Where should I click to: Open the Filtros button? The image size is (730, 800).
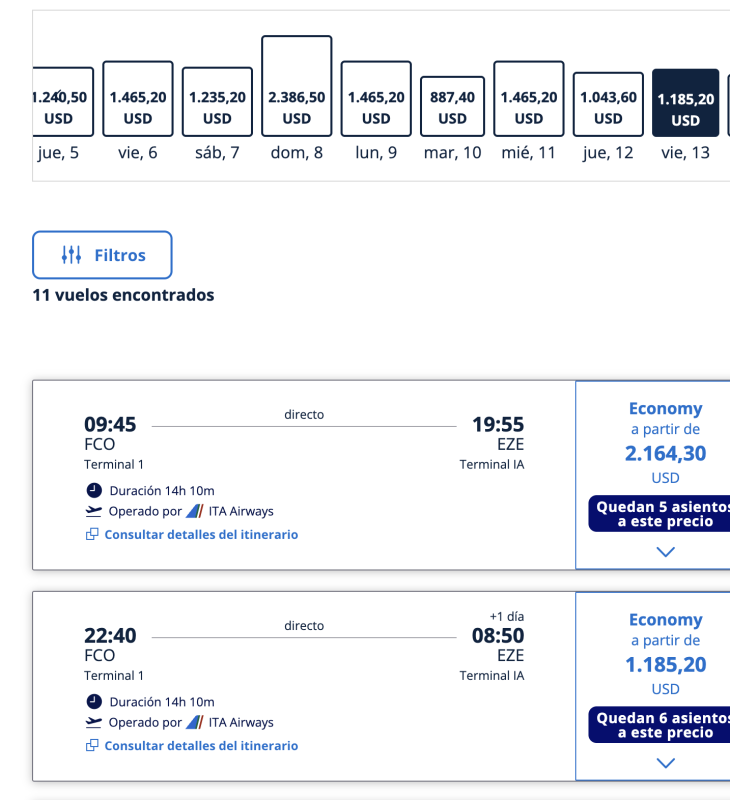point(102,255)
